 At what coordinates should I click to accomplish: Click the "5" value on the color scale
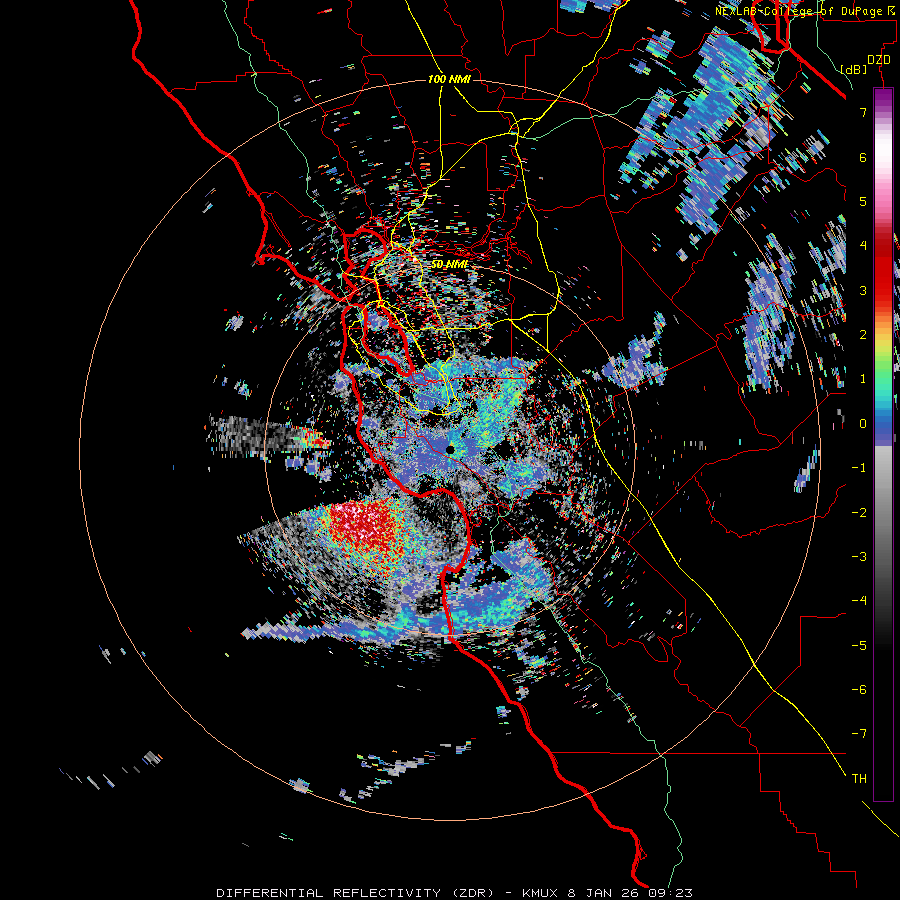(x=863, y=201)
